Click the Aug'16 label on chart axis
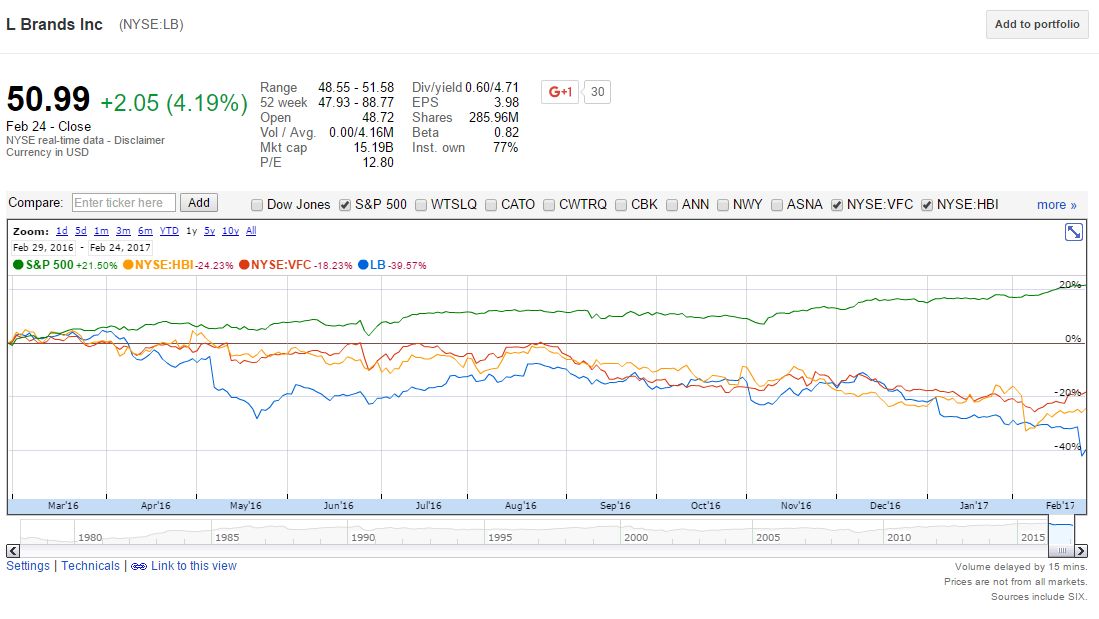1099x619 pixels. (x=520, y=505)
